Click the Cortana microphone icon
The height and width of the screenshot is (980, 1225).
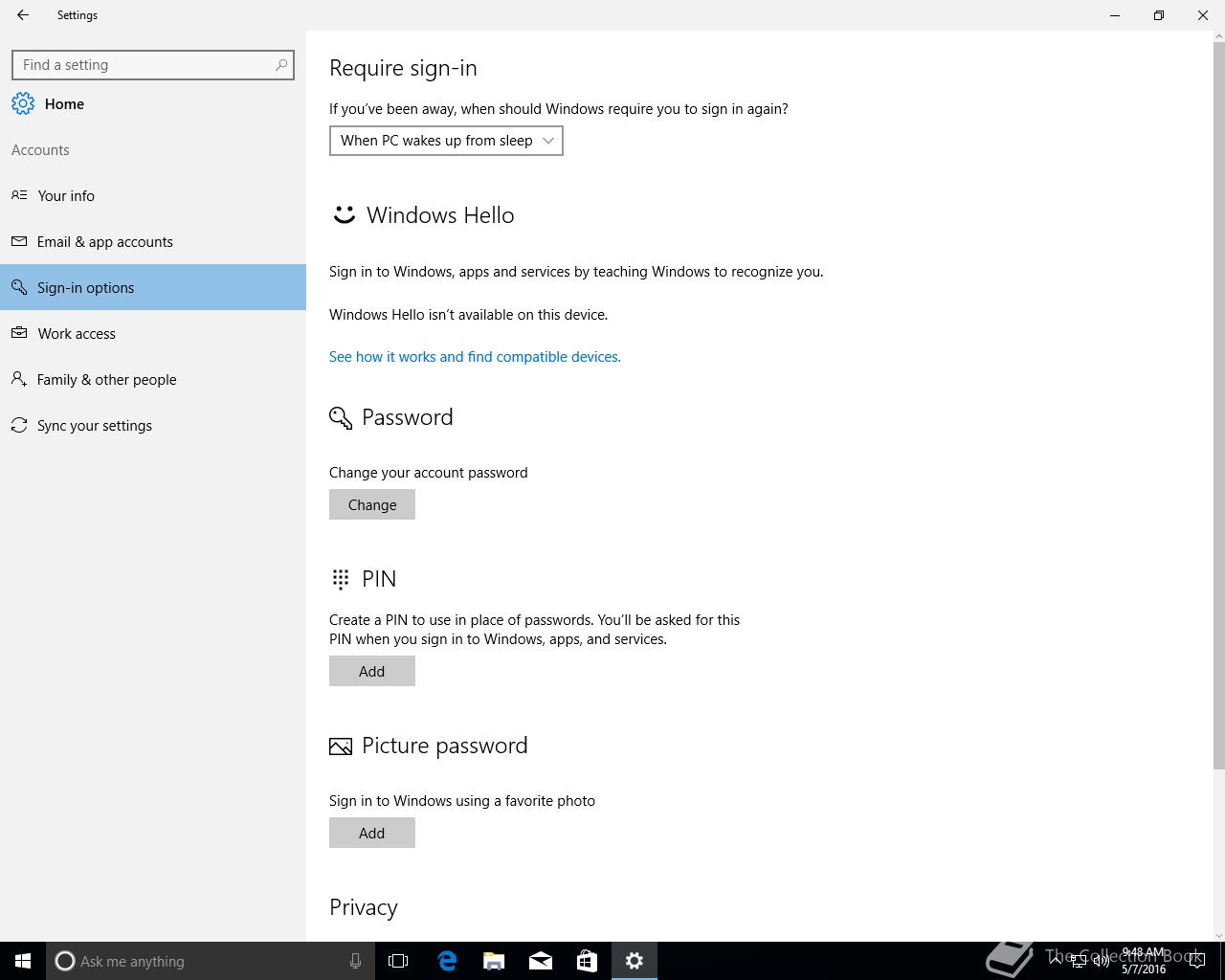[355, 961]
